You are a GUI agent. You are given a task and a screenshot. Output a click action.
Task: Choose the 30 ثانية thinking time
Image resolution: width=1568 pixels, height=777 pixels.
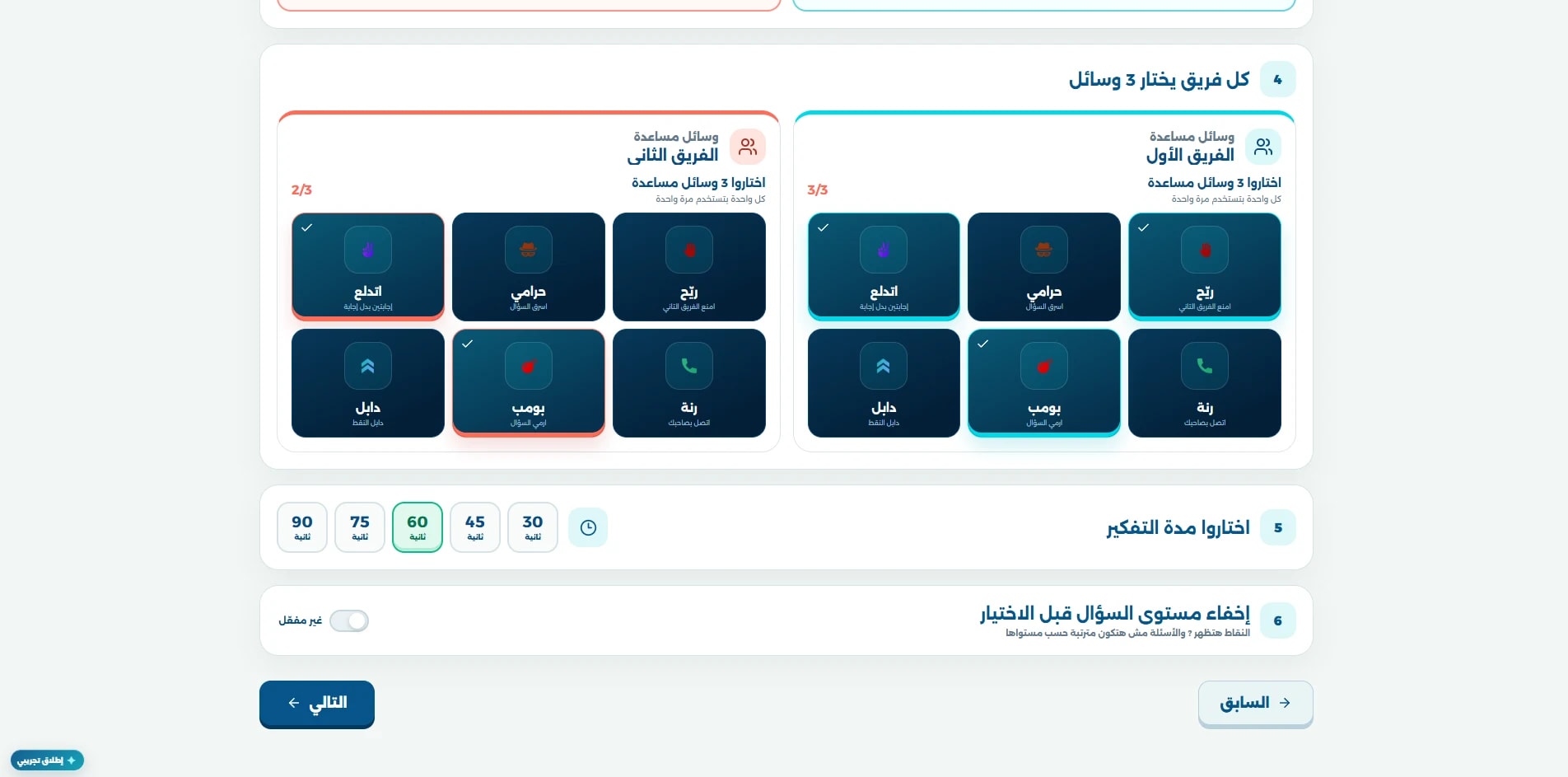(533, 527)
